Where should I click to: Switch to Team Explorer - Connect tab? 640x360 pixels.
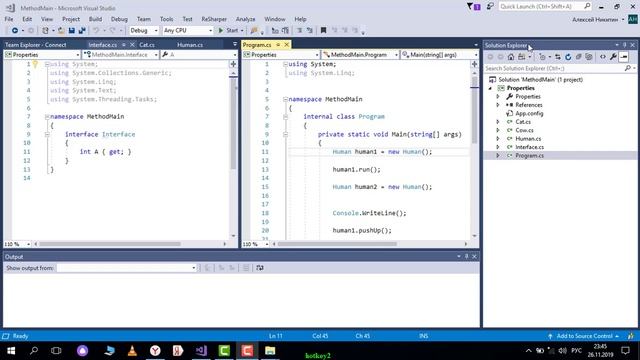click(36, 45)
